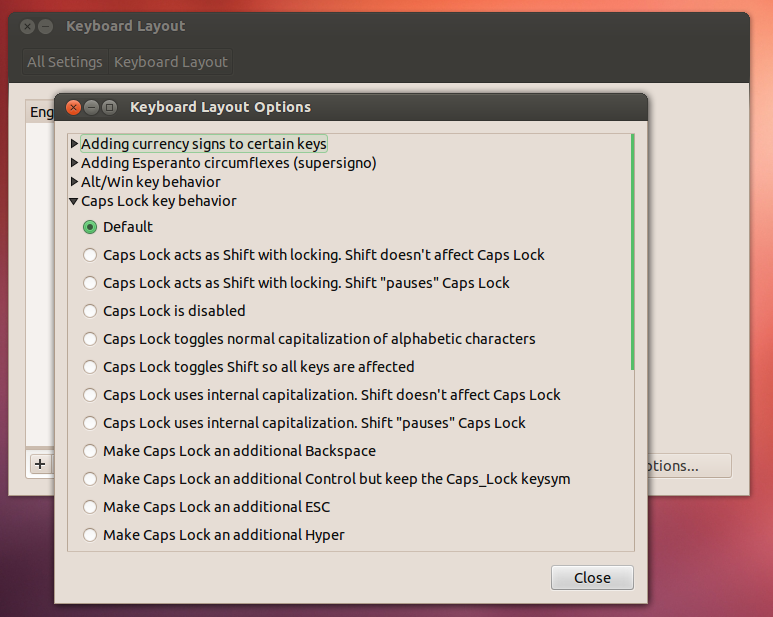The height and width of the screenshot is (617, 773).
Task: Select Caps Lock toggles normal capitalization option
Action: (x=91, y=339)
